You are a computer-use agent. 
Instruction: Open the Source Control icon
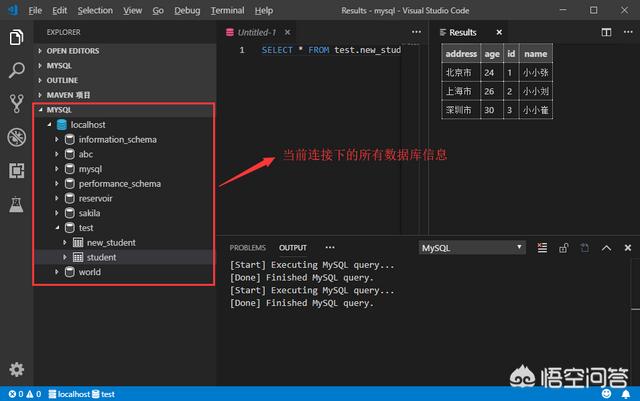(x=16, y=104)
